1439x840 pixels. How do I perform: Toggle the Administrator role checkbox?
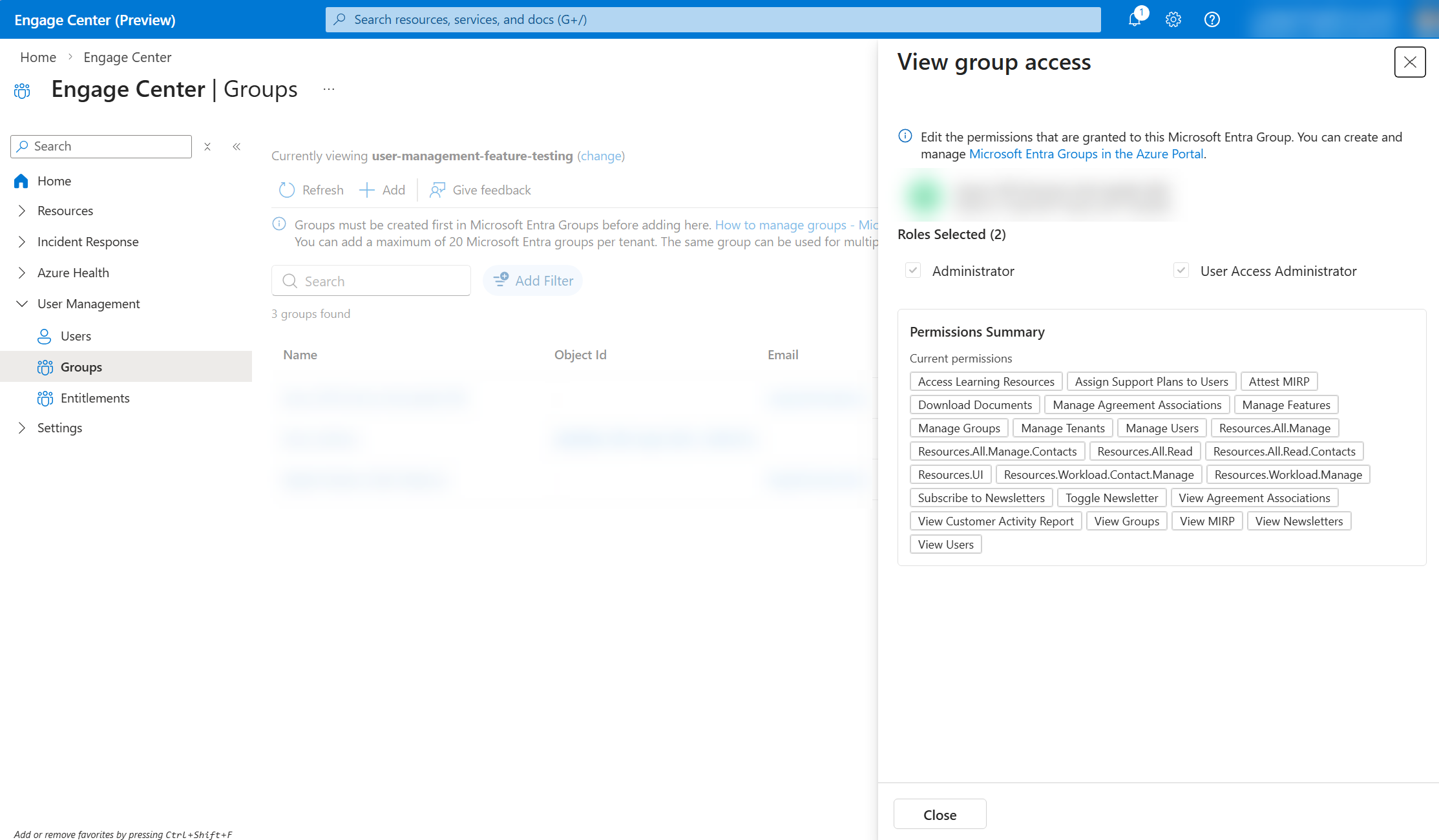click(913, 270)
